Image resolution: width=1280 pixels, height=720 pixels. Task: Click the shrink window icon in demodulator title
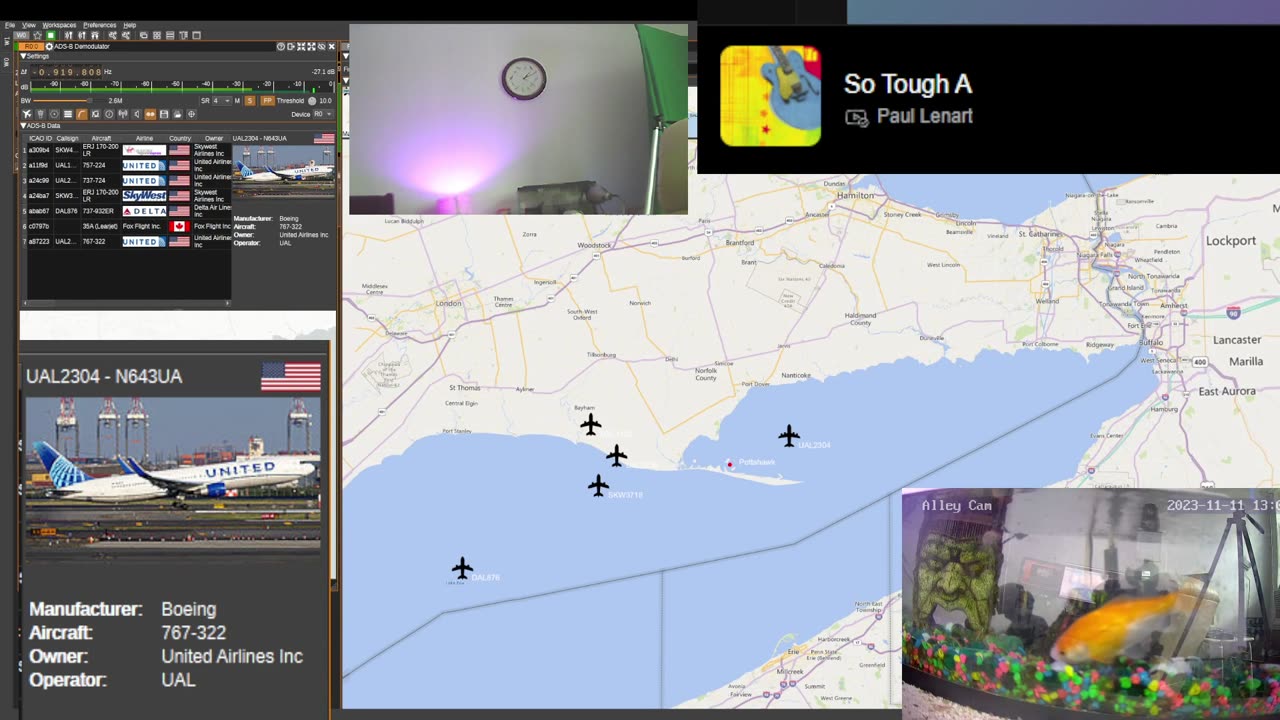pos(301,47)
